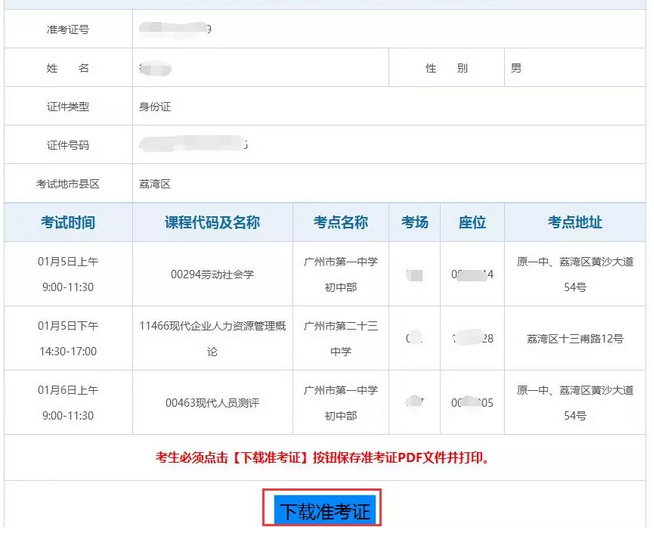Click the 01月6日上午 9:00-11:30 exam time
The image size is (654, 533).
pyautogui.click(x=68, y=403)
